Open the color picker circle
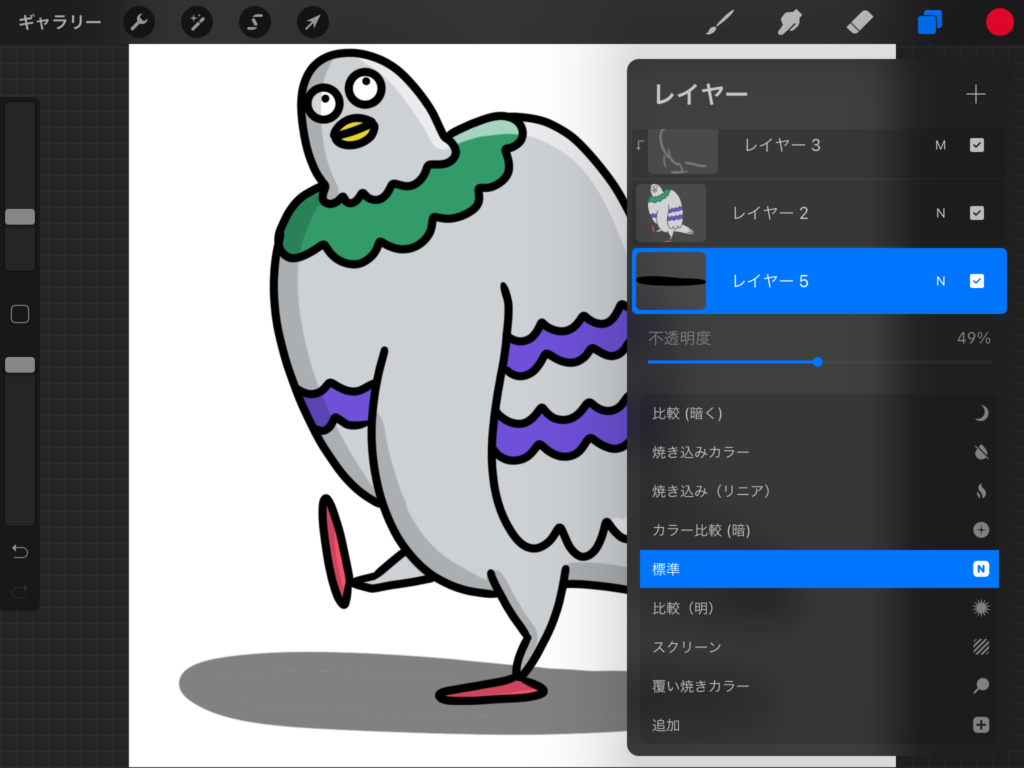Viewport: 1024px width, 768px height. point(999,21)
